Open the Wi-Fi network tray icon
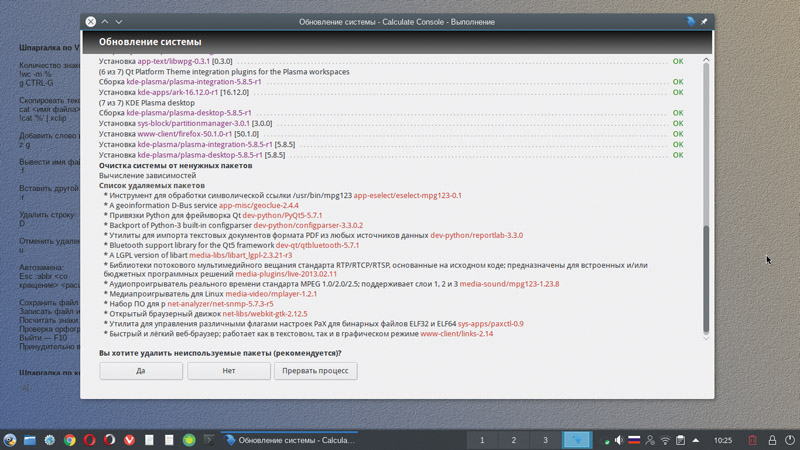800x450 pixels. [x=665, y=440]
